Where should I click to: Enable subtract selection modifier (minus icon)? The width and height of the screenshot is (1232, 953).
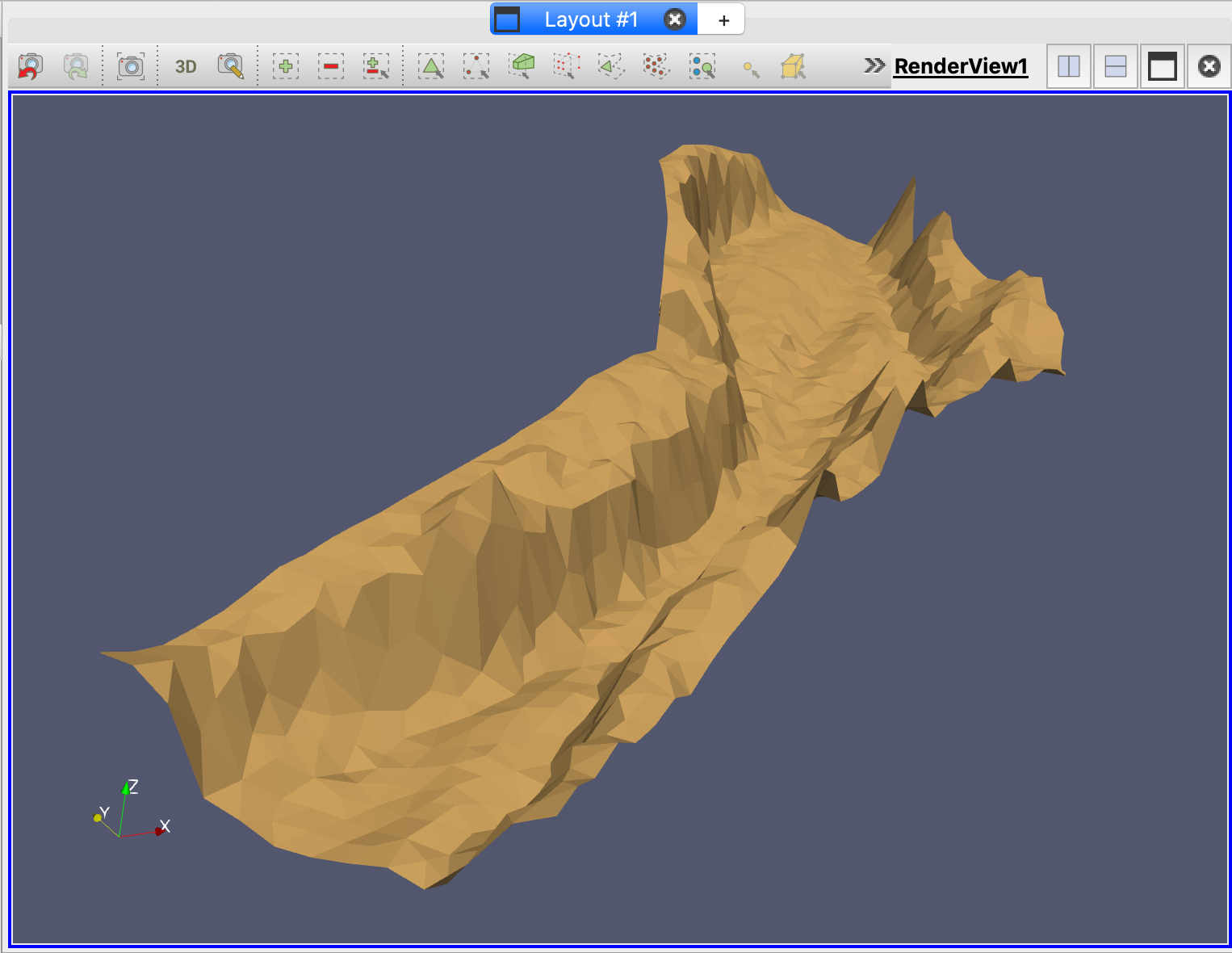click(x=331, y=66)
